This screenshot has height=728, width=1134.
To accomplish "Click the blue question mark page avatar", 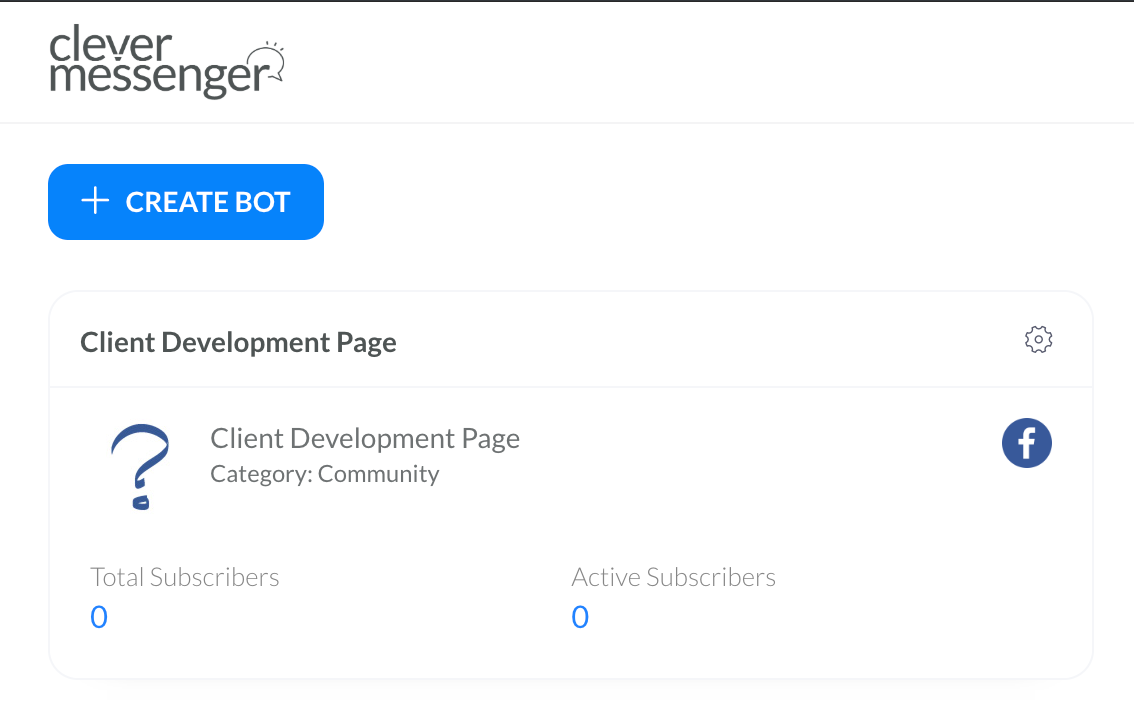I will (140, 466).
